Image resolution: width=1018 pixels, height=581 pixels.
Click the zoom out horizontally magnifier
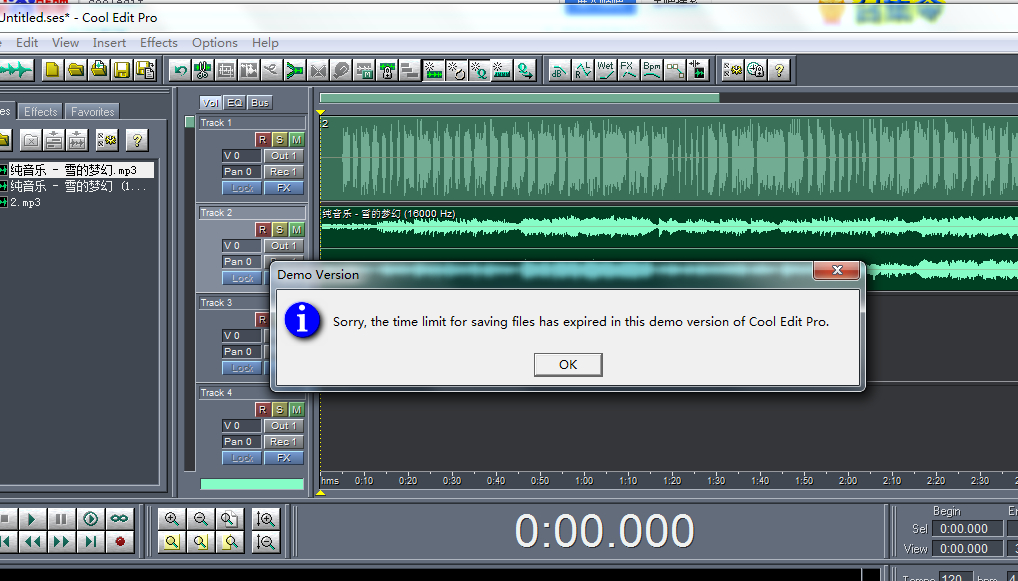click(x=201, y=519)
